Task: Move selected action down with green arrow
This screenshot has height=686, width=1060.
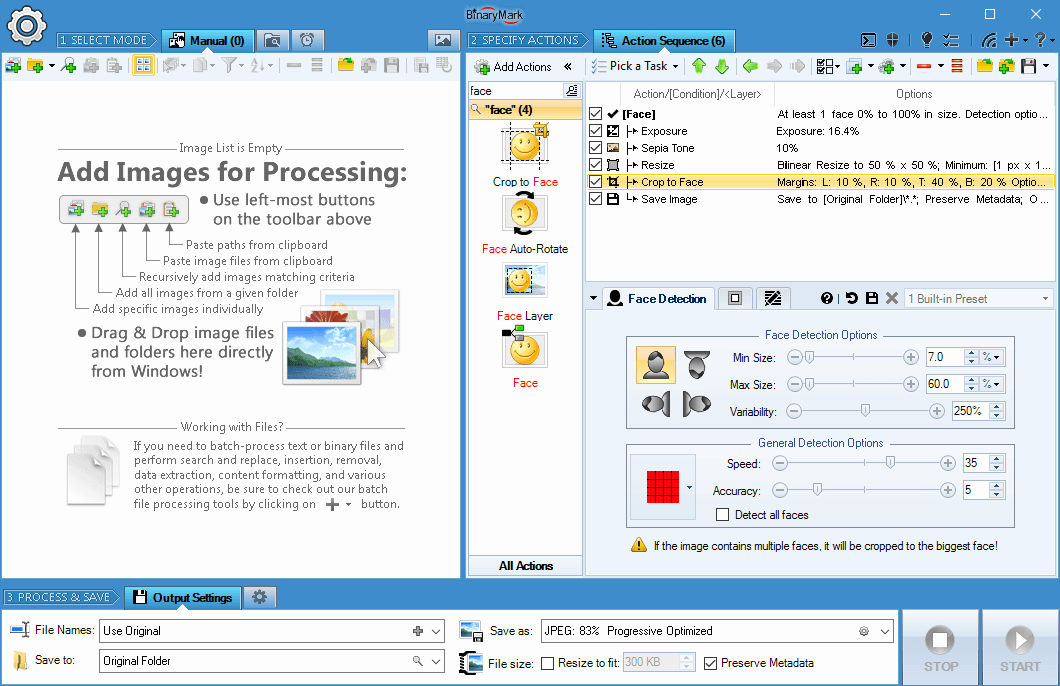Action: [721, 66]
